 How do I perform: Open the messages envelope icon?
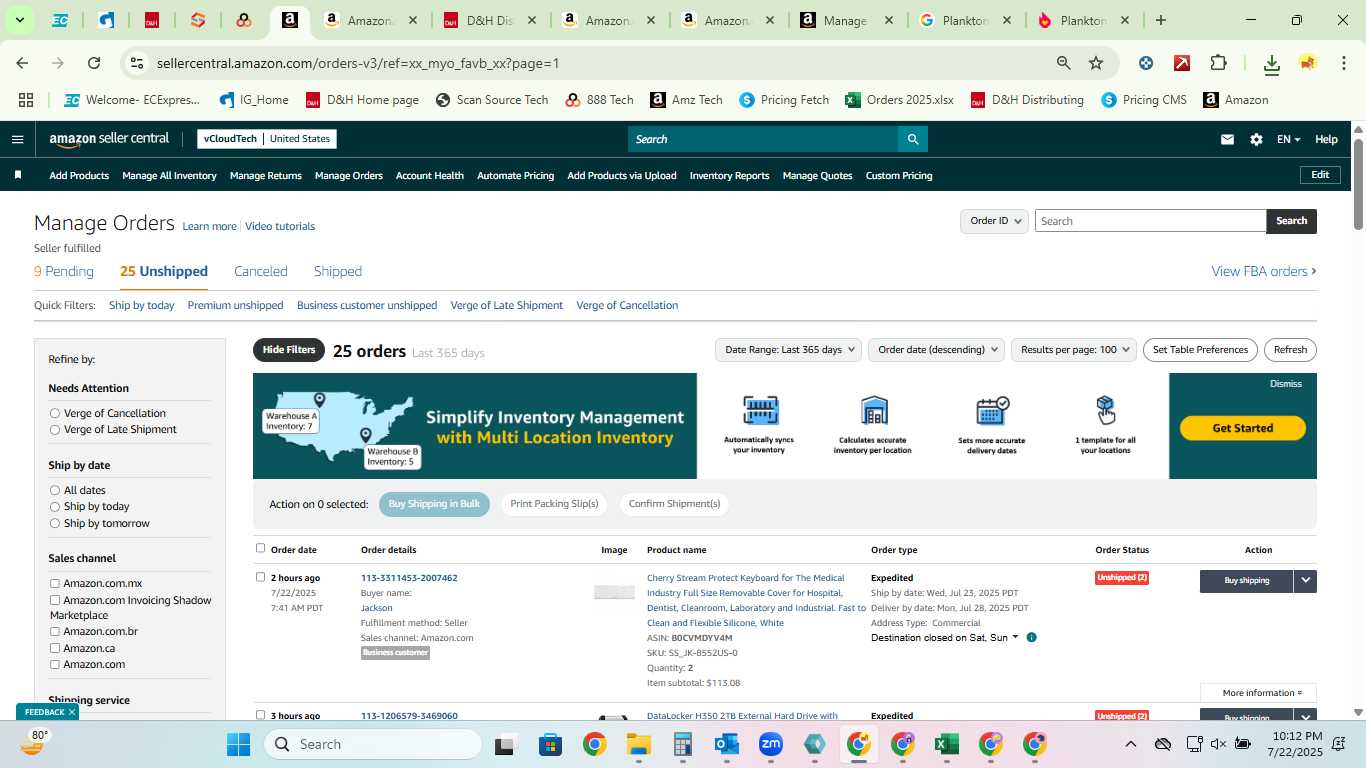coord(1227,139)
